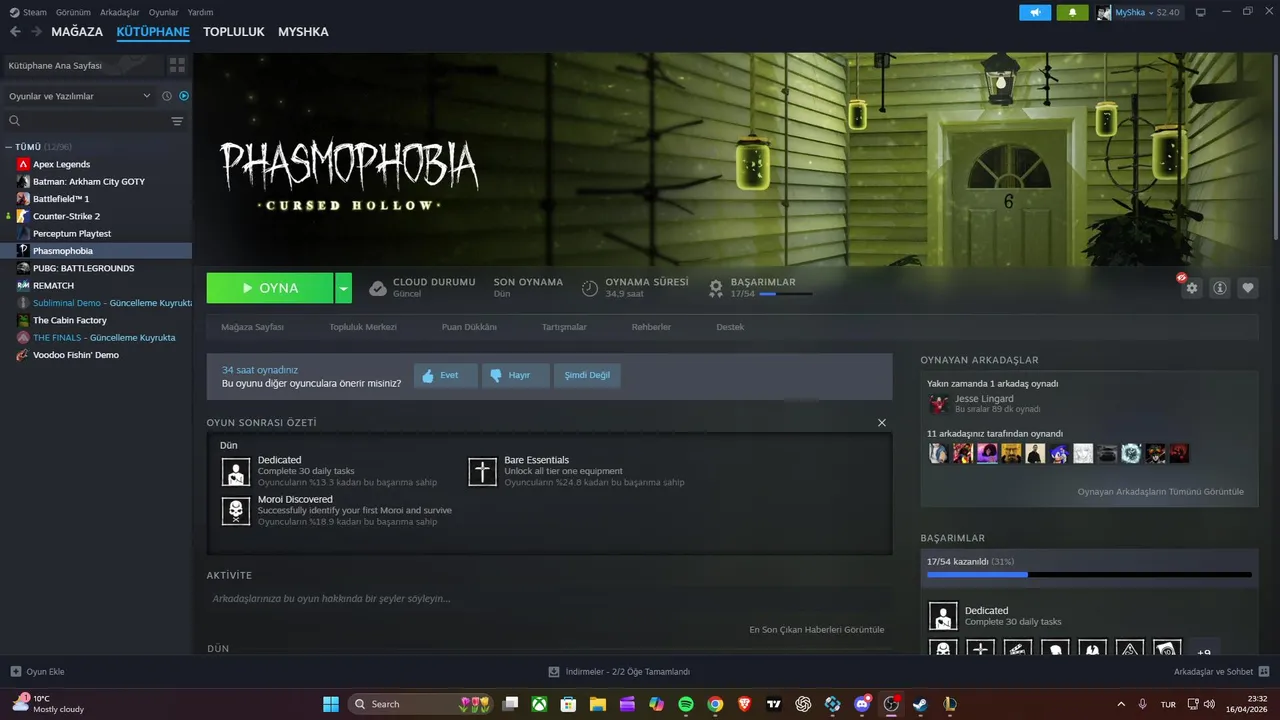The height and width of the screenshot is (720, 1280).
Task: Click Oynayan Arkadaşların Tümünü Görüntüle link
Action: click(x=1161, y=492)
